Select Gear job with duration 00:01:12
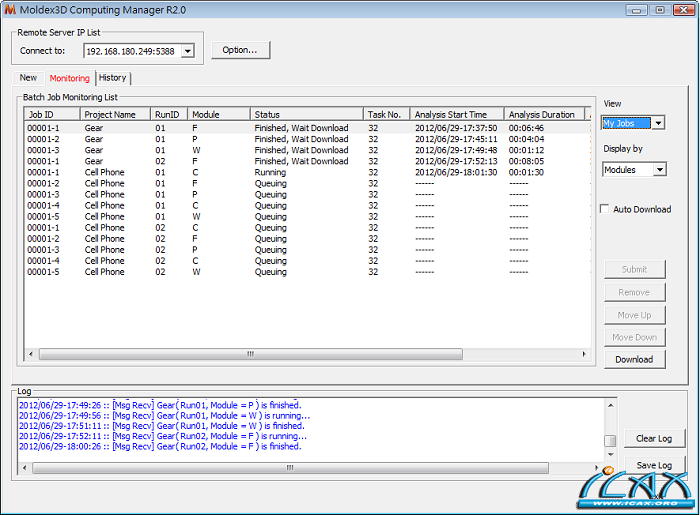This screenshot has width=700, height=515. point(308,150)
